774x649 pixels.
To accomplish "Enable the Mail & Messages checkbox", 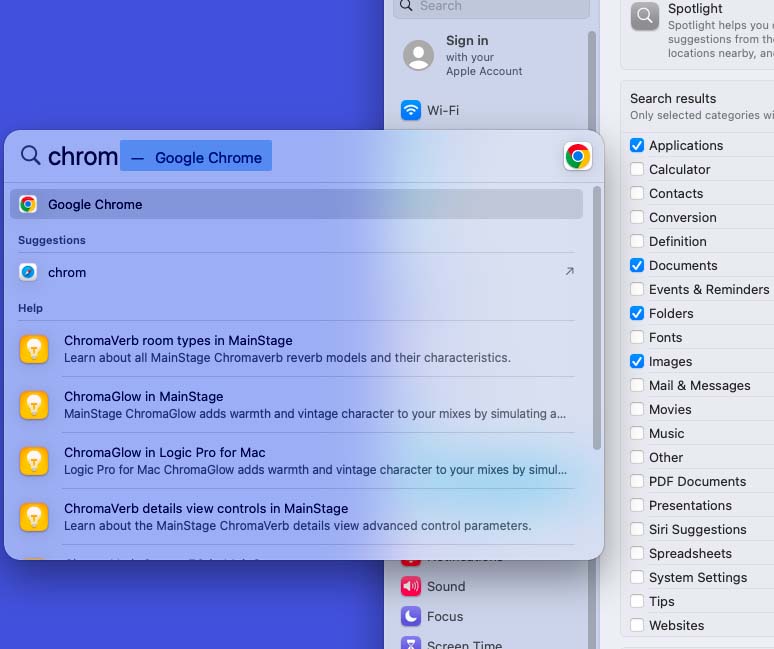I will [x=637, y=385].
